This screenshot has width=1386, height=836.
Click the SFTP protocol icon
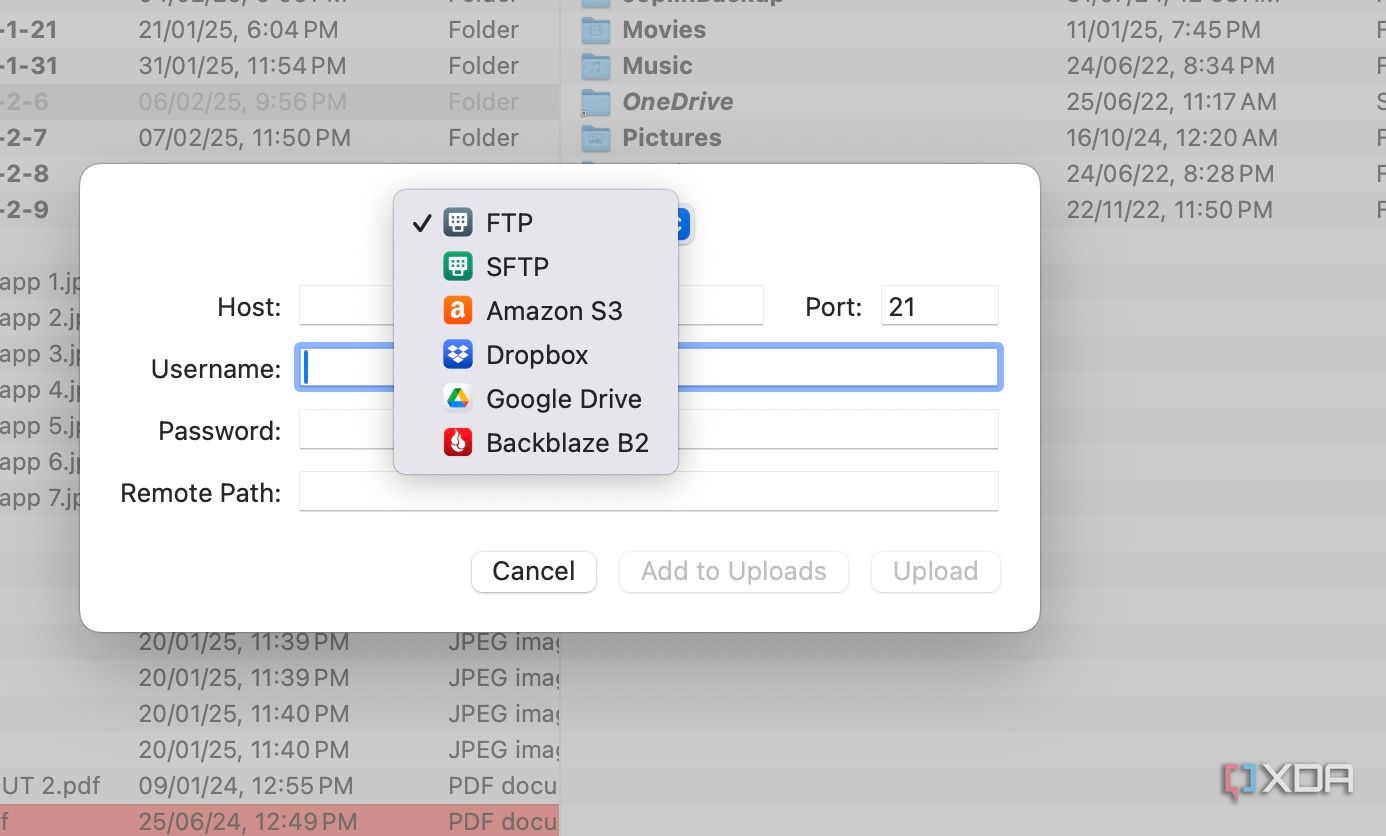(457, 266)
